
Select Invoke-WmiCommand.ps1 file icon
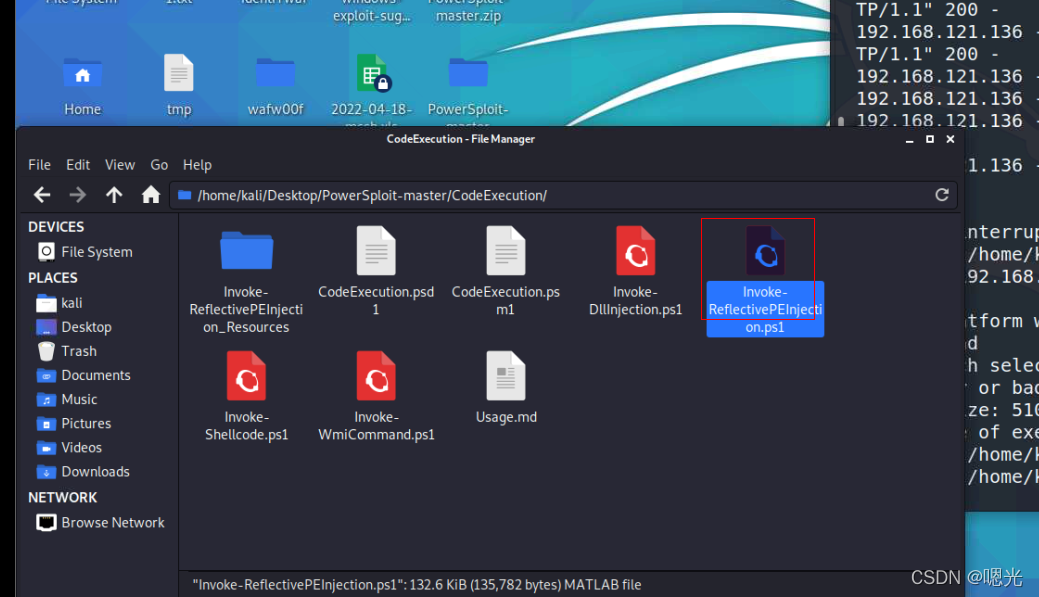376,376
